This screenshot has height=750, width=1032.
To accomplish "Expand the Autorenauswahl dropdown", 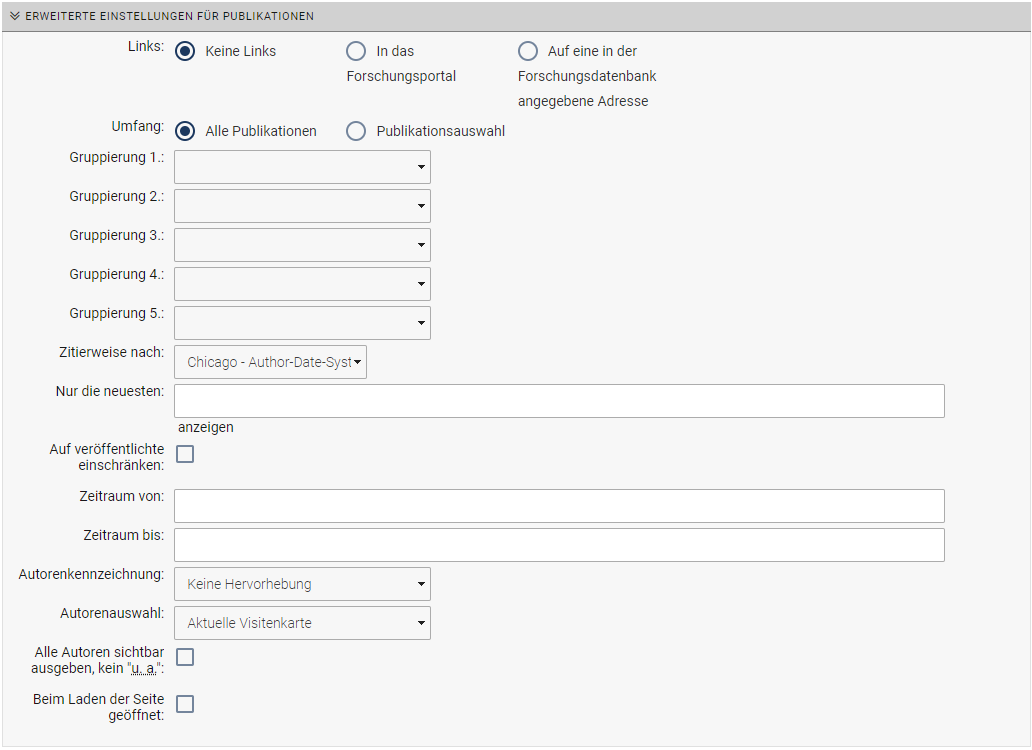I will click(302, 623).
